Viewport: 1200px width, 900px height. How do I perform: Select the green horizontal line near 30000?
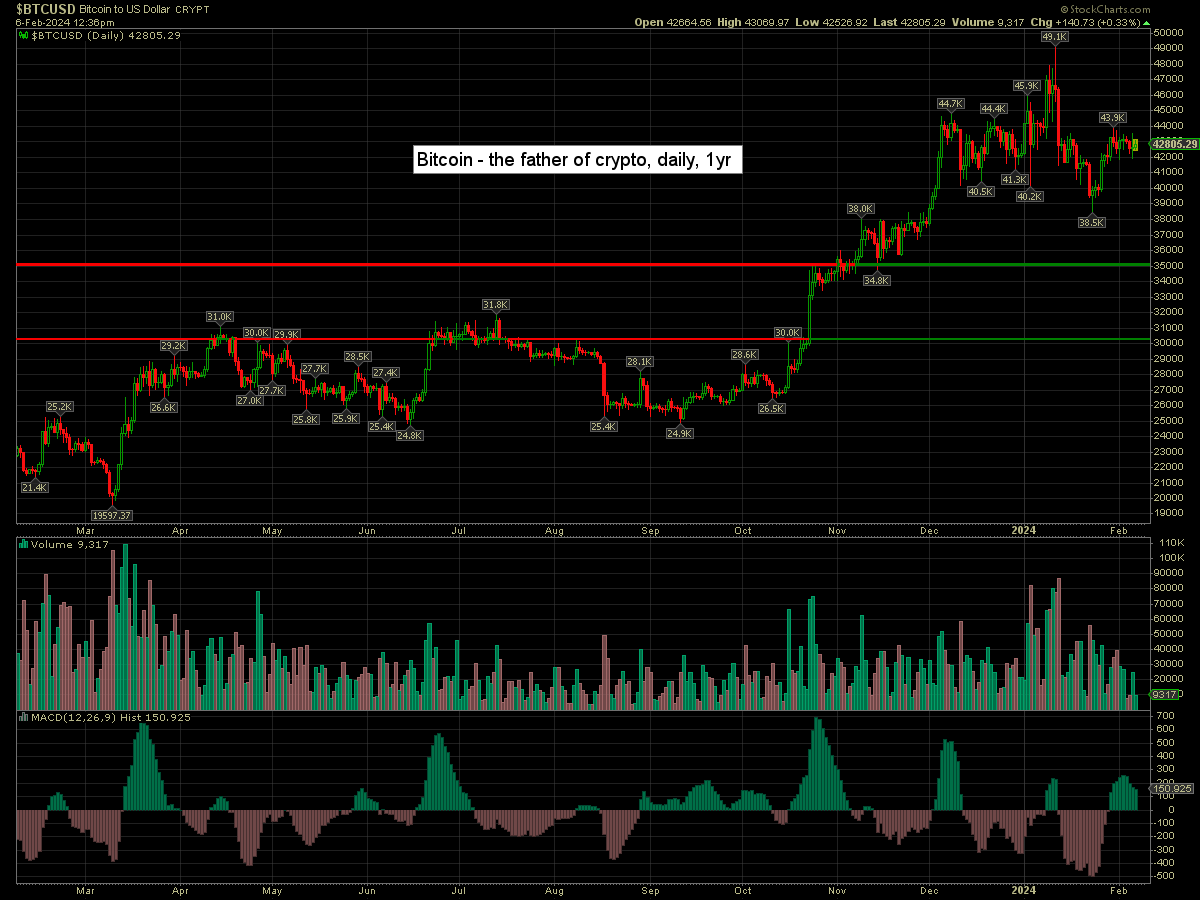[1000, 340]
